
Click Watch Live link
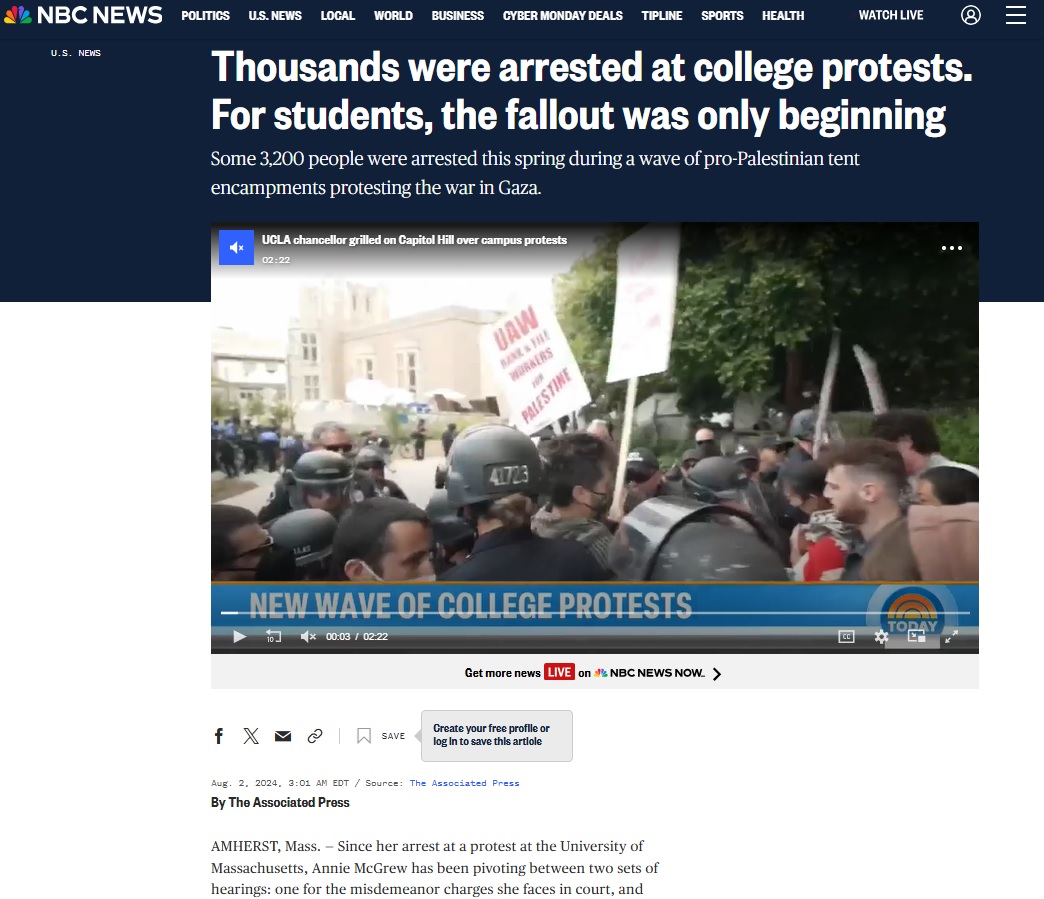pos(891,15)
